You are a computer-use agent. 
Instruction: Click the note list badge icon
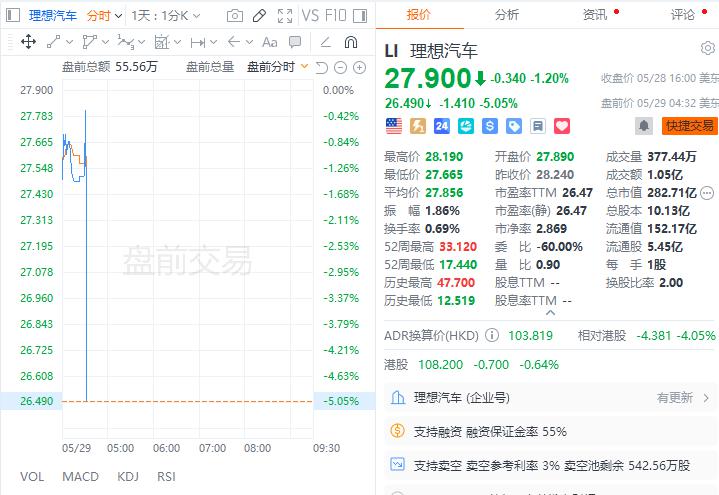pos(538,126)
